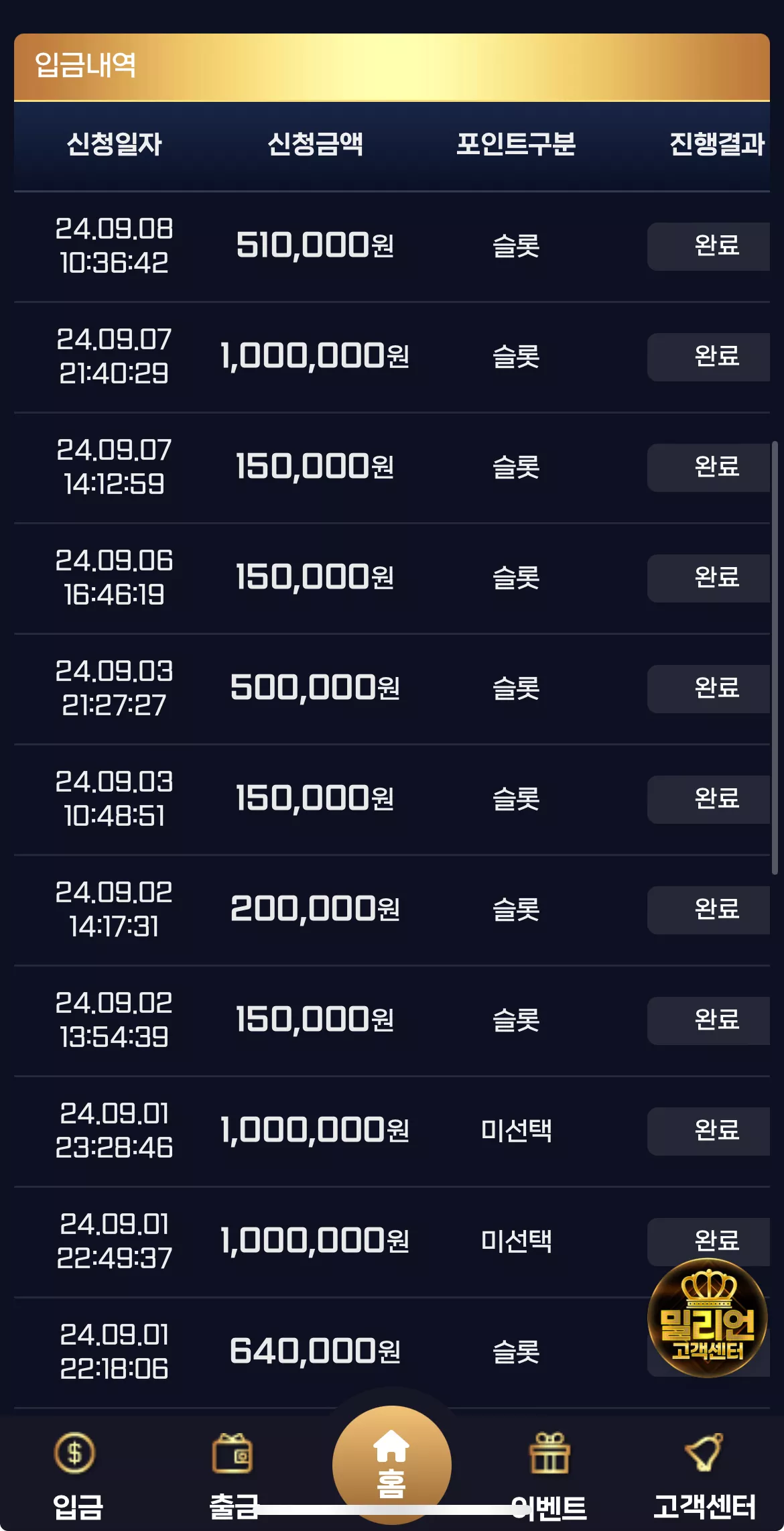Screen dimensions: 784x1531
Task: Click 완료 status of 200,000원 deposit
Action: (708, 910)
